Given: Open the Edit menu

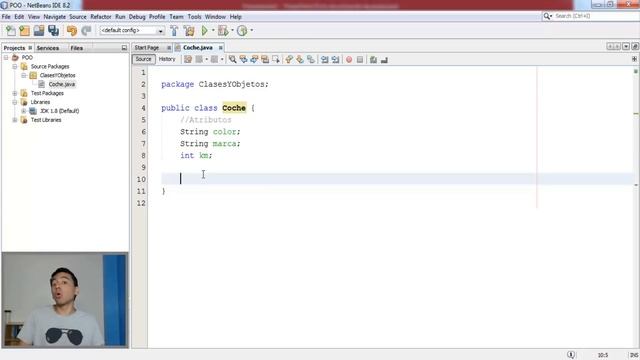Looking at the screenshot, I should pos(19,17).
